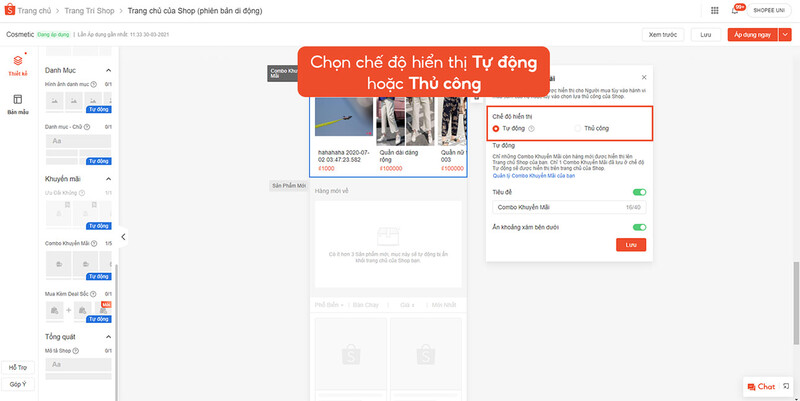
Task: Open the Thiết kế design panel
Action: (x=17, y=65)
